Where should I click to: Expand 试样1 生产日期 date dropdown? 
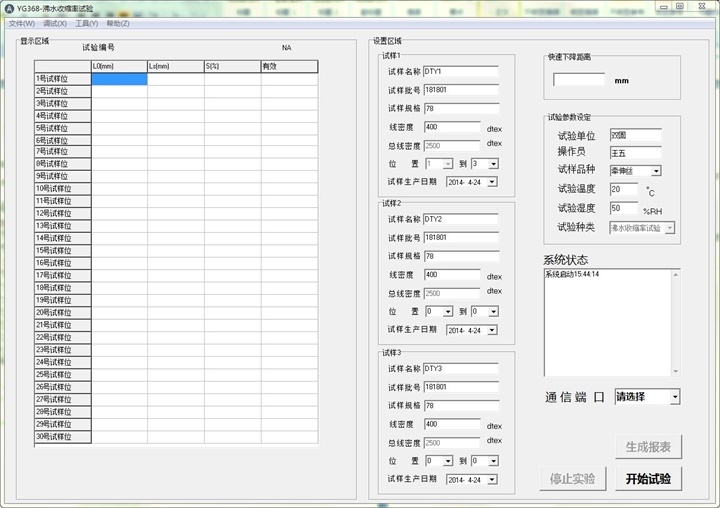click(492, 182)
